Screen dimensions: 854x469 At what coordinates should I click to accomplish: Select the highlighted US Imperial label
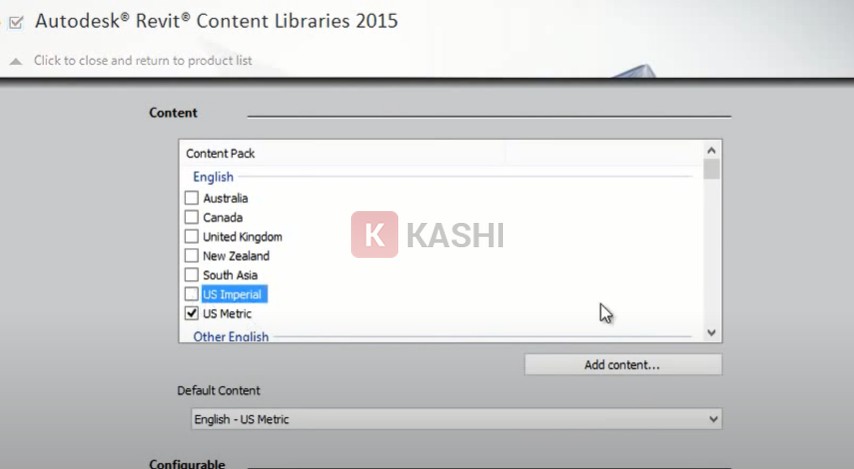234,295
